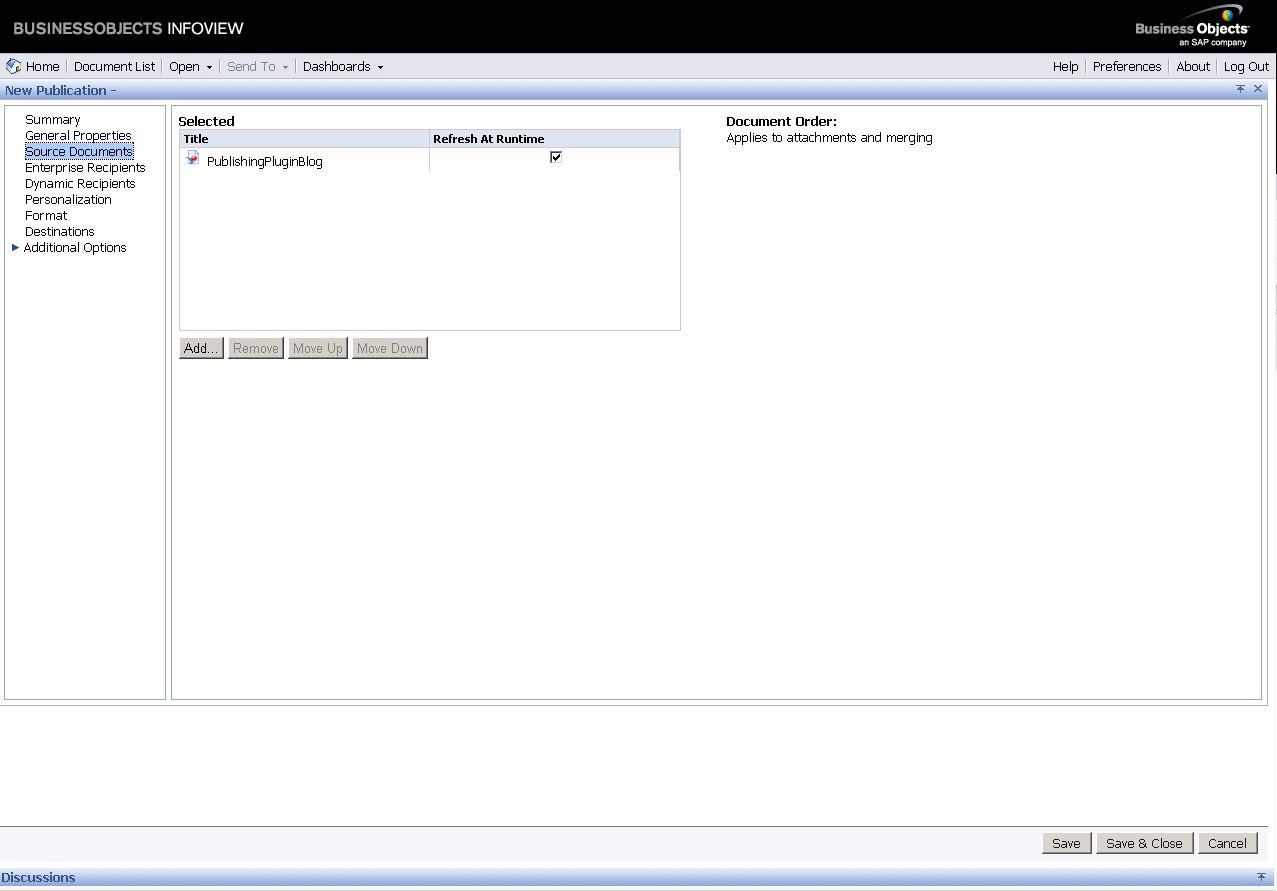Image resolution: width=1277 pixels, height=891 pixels.
Task: Click the Business Objects logo
Action: [x=1192, y=27]
